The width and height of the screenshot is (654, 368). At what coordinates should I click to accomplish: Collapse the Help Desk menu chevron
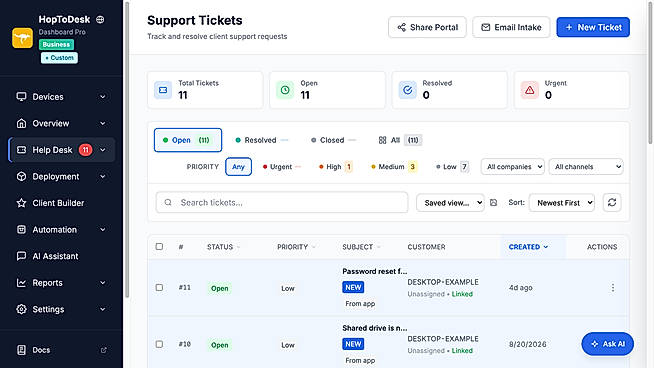(x=103, y=150)
